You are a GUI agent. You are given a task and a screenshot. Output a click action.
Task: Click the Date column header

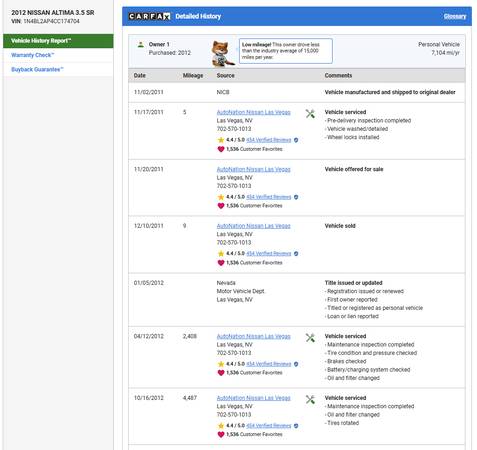[x=140, y=75]
